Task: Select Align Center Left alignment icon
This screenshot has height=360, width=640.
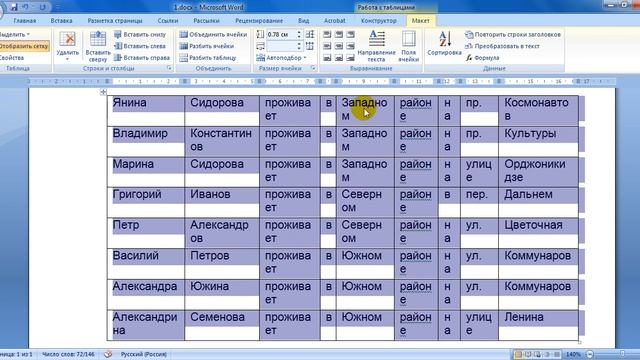Action: [x=327, y=46]
